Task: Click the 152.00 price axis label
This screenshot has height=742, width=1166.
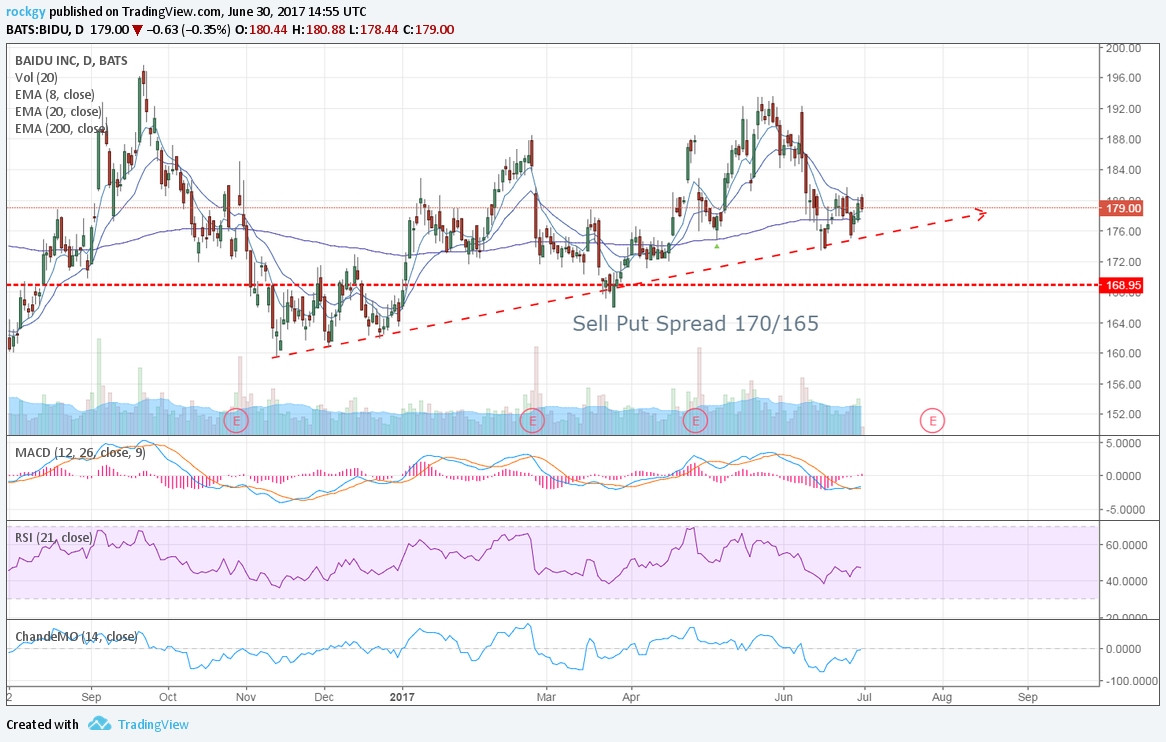Action: click(x=1124, y=415)
